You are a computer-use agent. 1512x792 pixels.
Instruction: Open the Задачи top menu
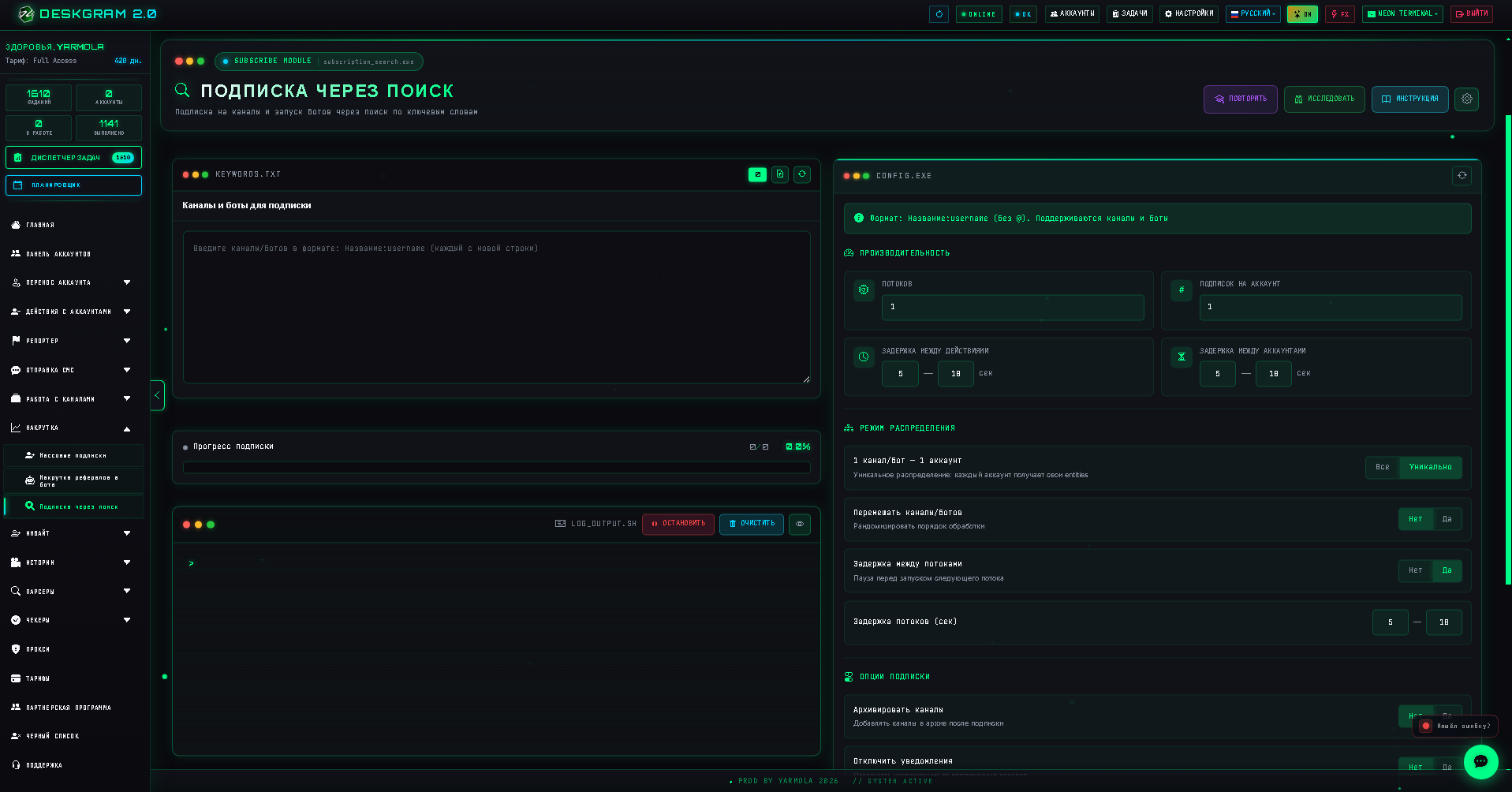(1129, 14)
